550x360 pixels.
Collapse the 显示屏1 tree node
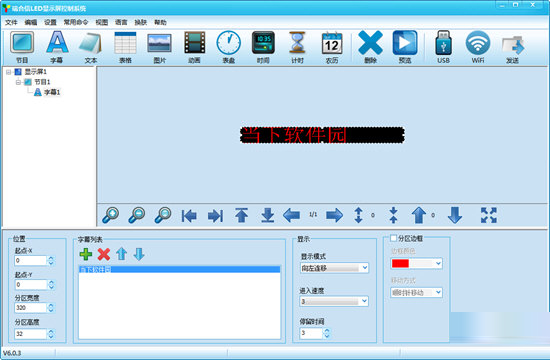pos(8,72)
